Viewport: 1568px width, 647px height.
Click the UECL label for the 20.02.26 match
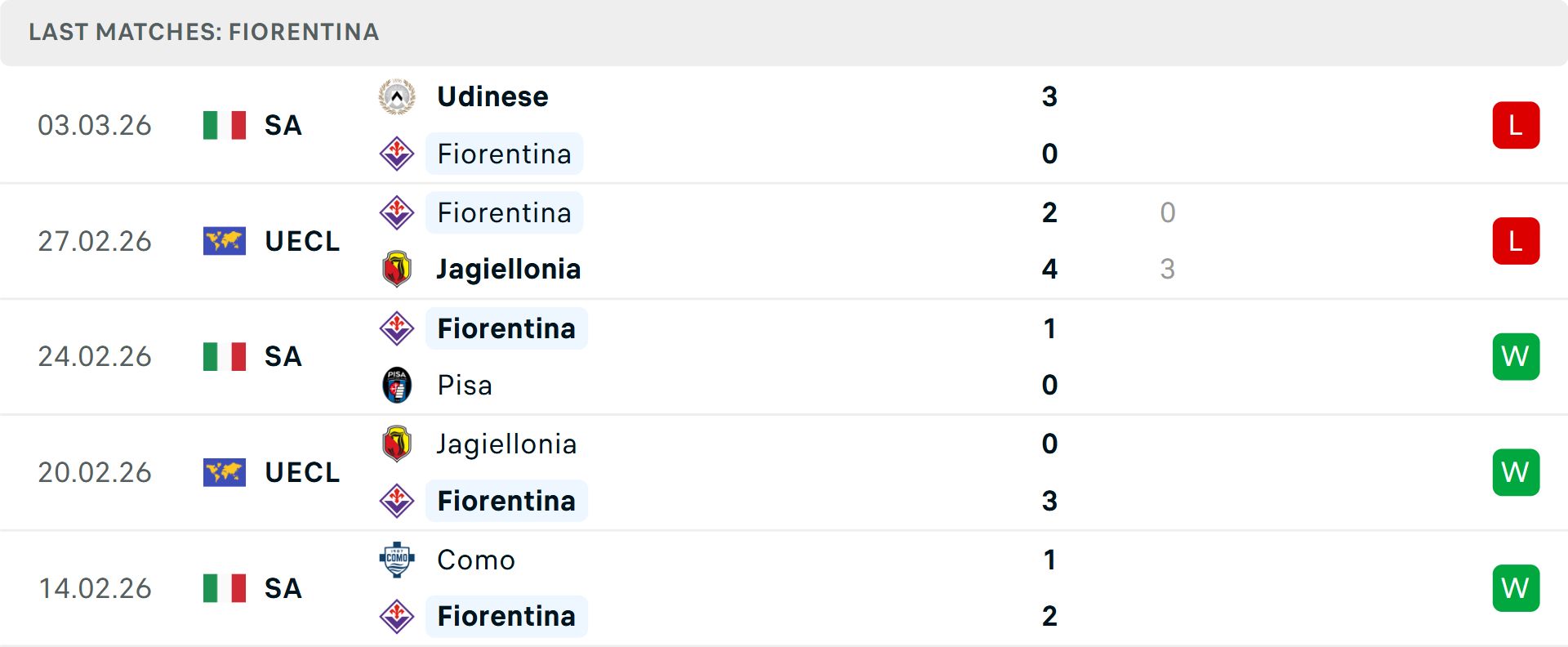(x=302, y=472)
